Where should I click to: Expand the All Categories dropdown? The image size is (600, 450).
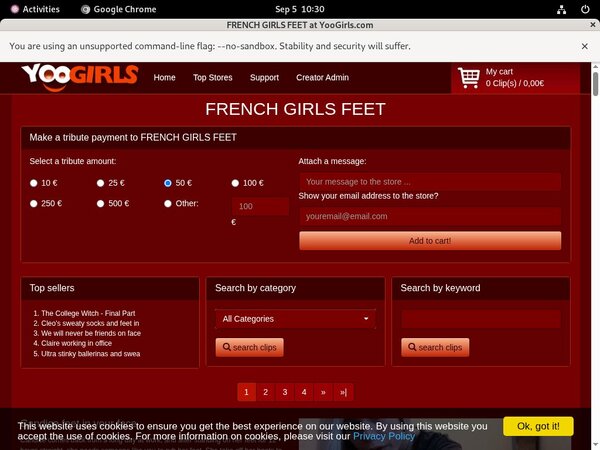[295, 319]
